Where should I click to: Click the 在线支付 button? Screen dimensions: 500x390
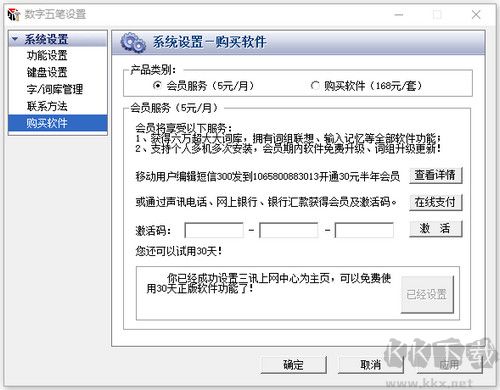click(435, 202)
